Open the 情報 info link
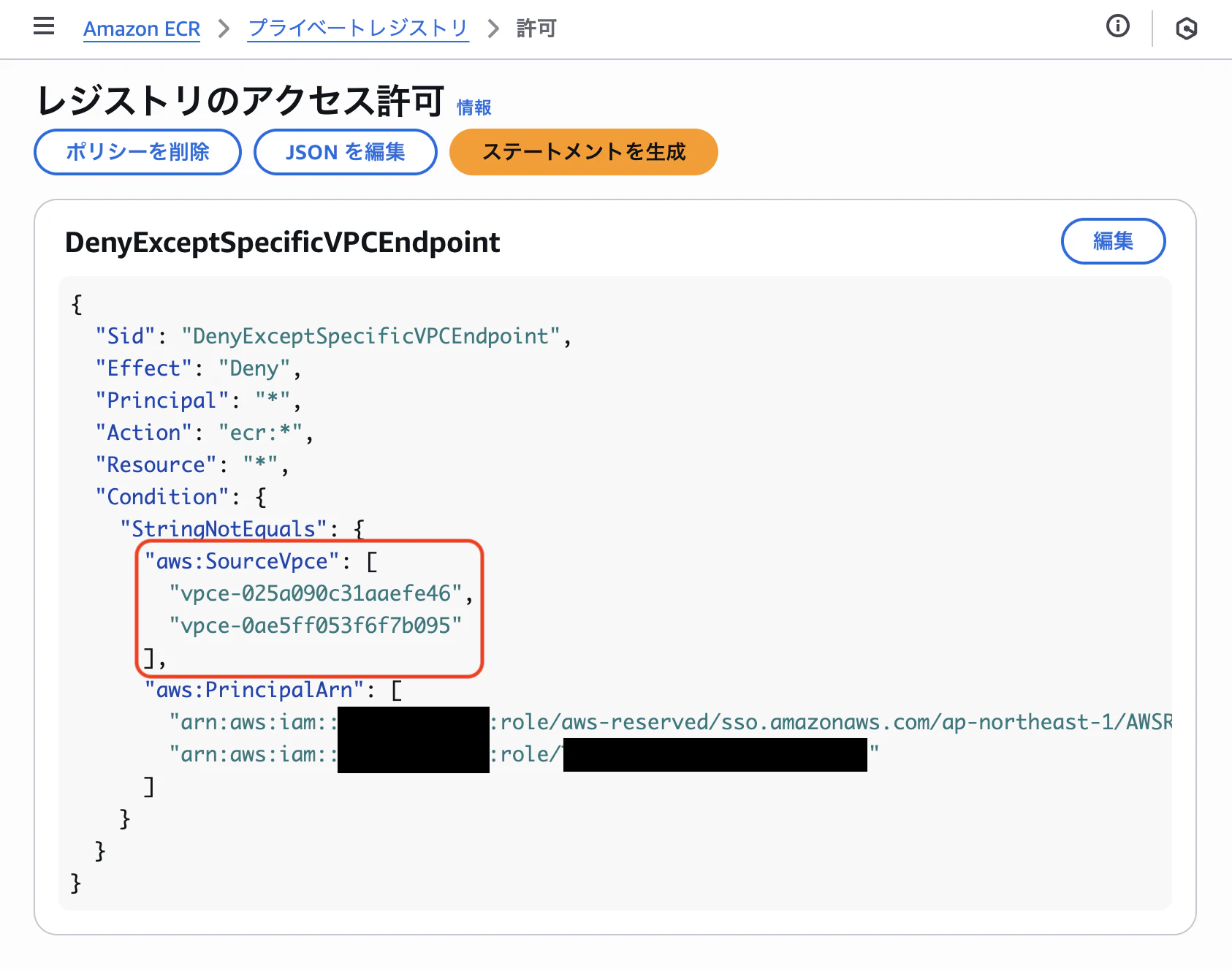 click(x=474, y=107)
